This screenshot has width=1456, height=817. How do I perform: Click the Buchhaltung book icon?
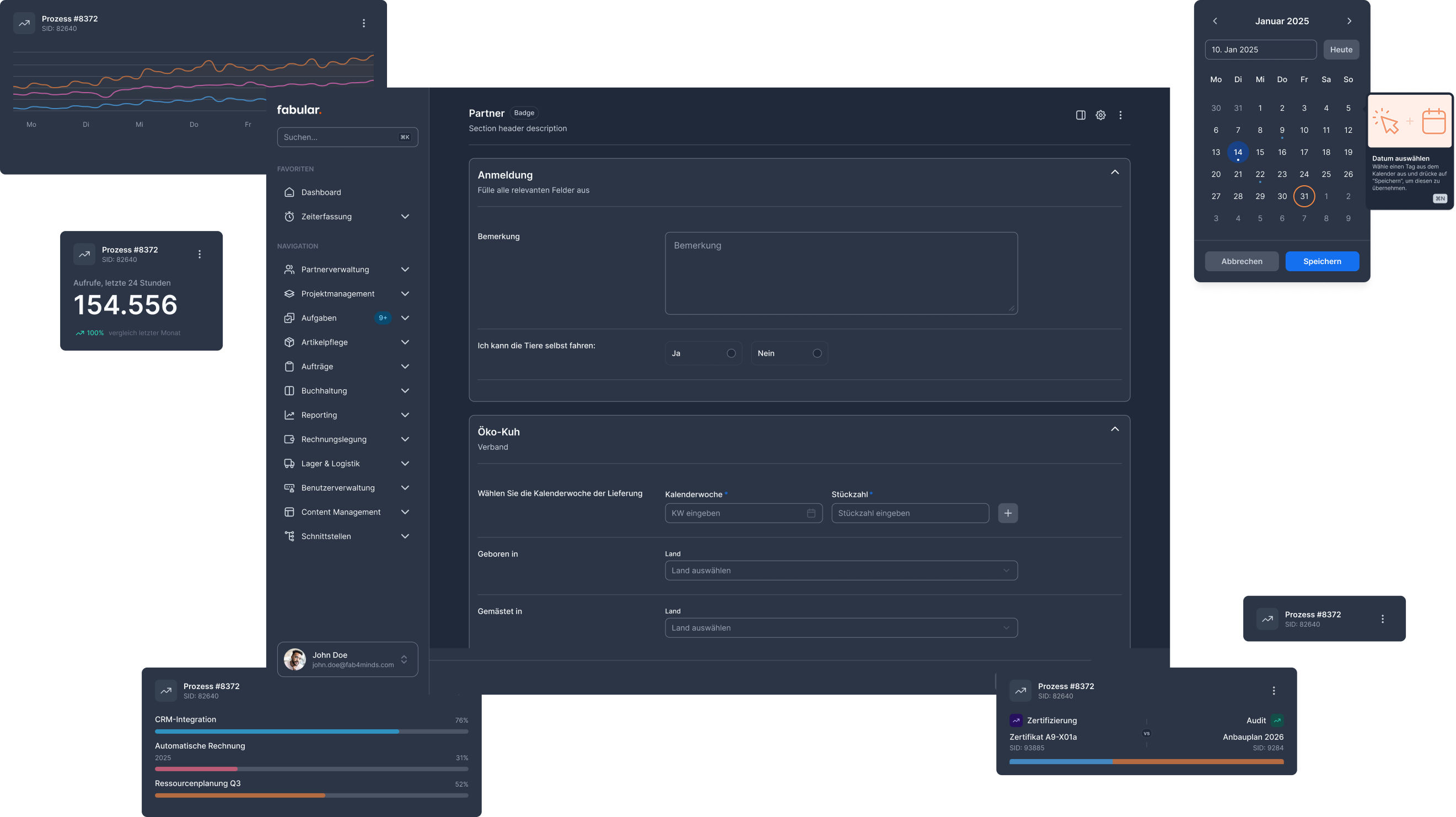click(289, 391)
